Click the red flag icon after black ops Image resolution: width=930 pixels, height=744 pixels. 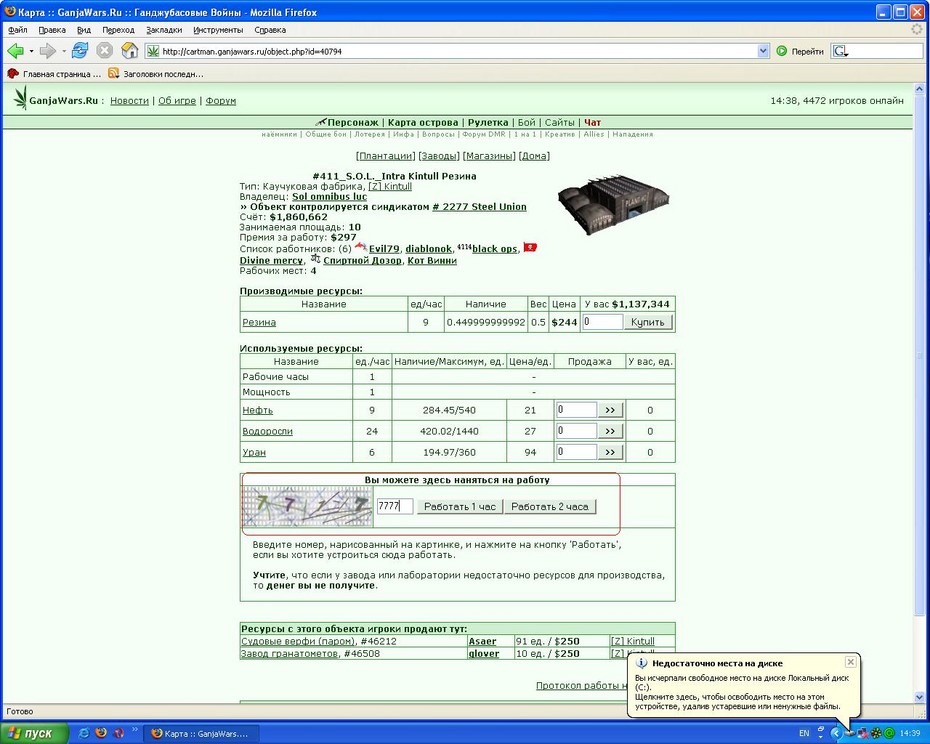(x=530, y=247)
